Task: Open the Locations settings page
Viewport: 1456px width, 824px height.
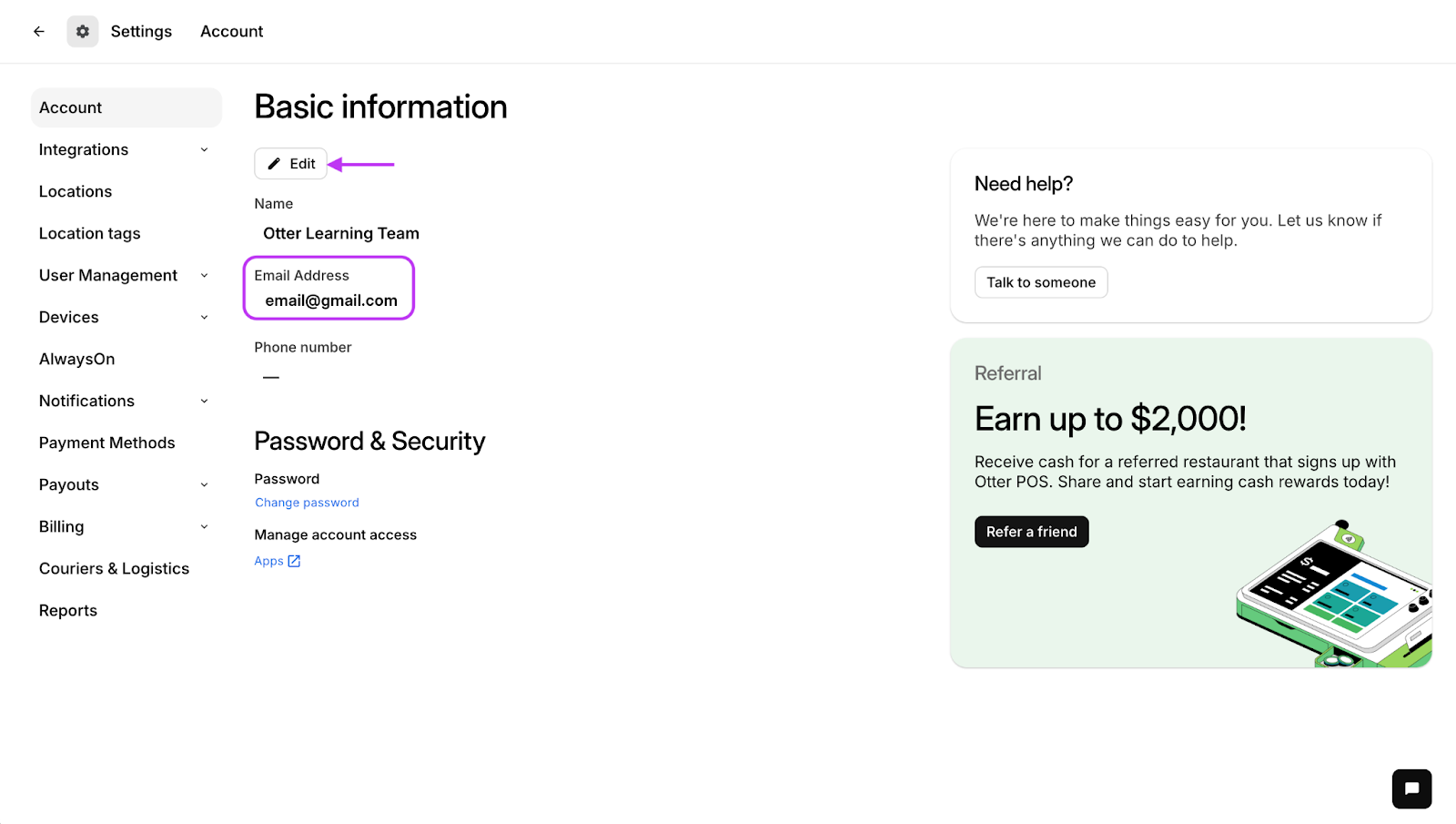Action: click(x=76, y=191)
